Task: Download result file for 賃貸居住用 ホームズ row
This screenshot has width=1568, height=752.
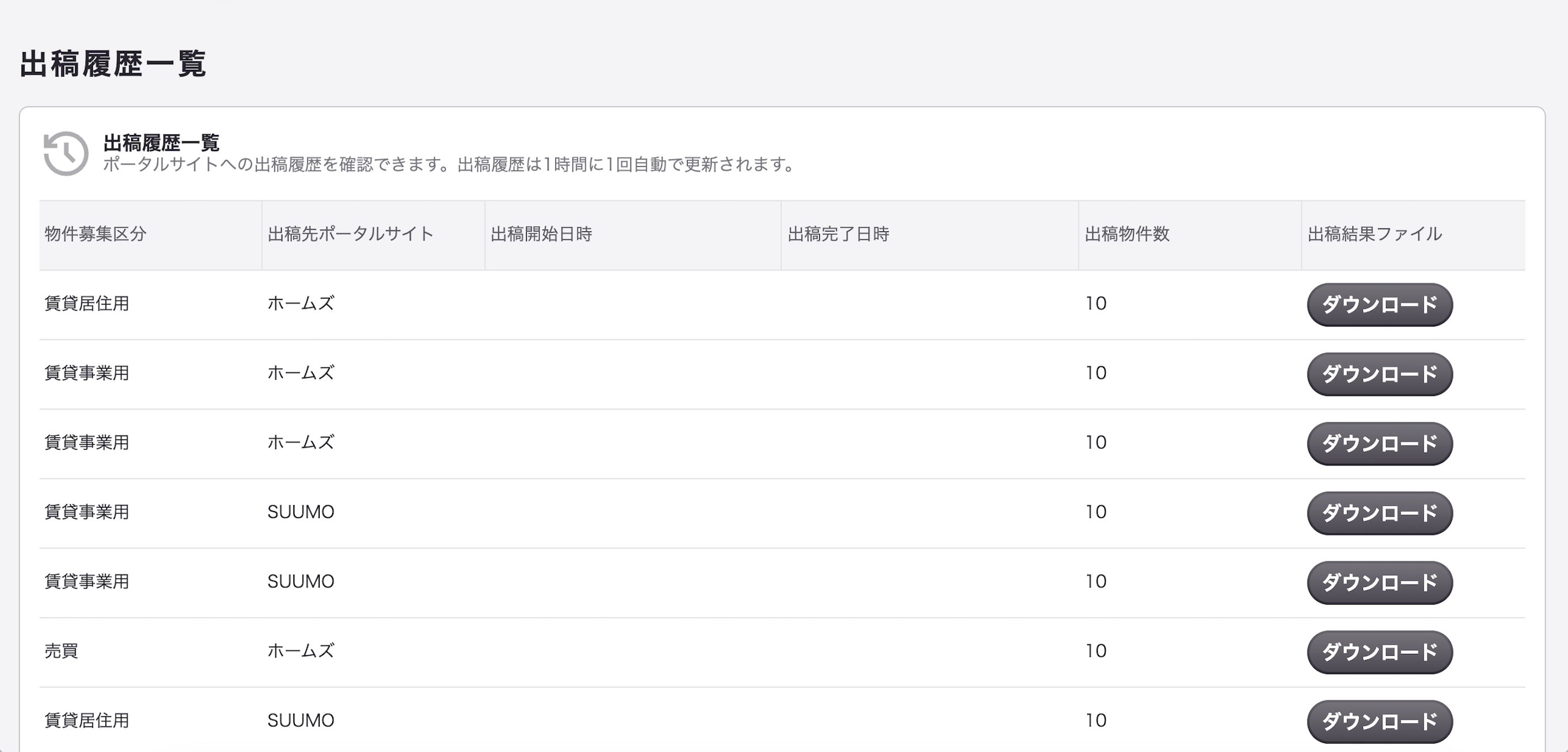Action: tap(1379, 305)
